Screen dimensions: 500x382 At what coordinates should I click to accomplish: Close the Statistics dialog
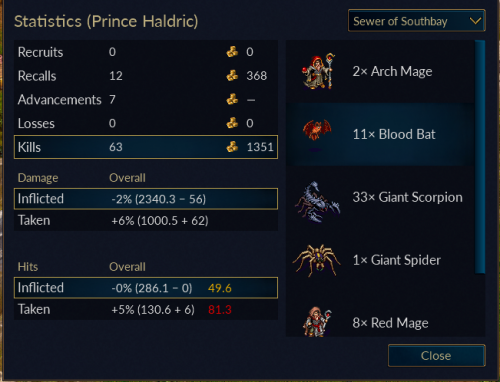[x=436, y=356]
